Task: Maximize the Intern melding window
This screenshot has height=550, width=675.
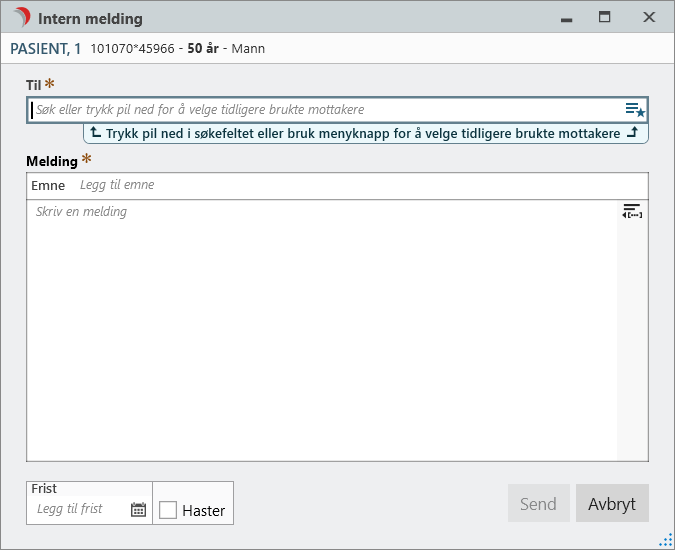Action: [x=604, y=17]
